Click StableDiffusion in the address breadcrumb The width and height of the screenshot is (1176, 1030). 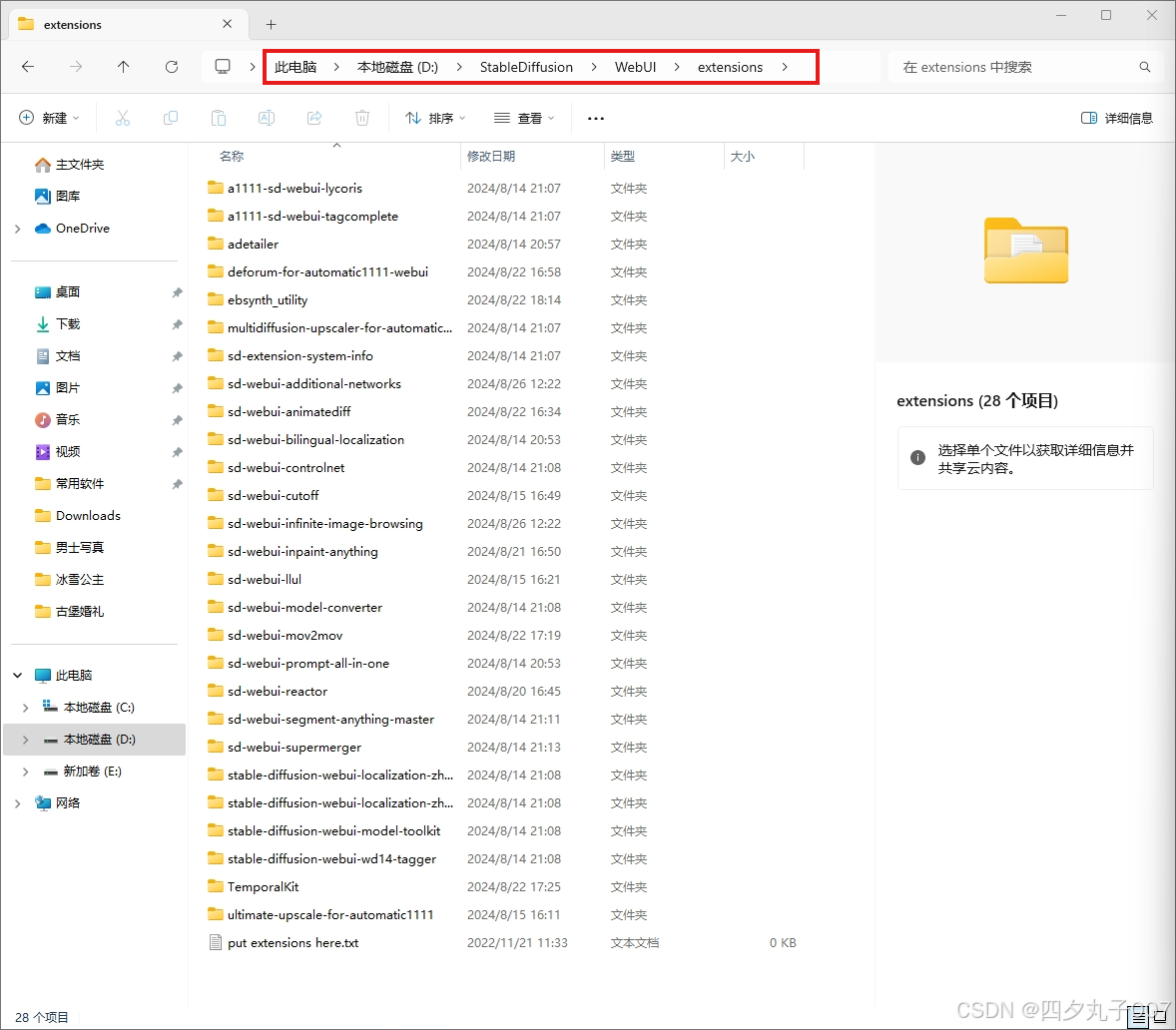[x=526, y=67]
